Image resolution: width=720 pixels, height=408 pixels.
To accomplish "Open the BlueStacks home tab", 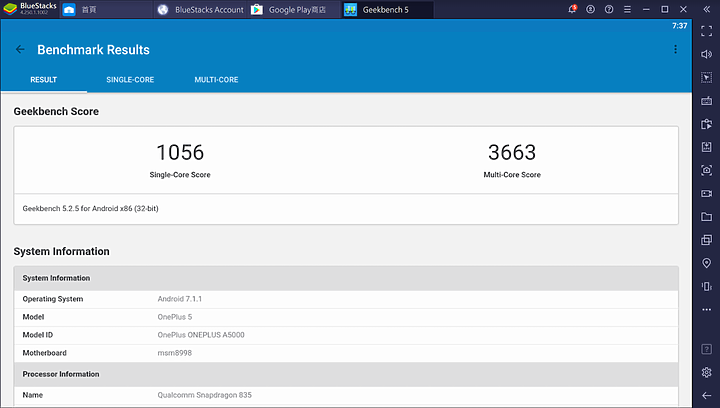I will tap(106, 10).
